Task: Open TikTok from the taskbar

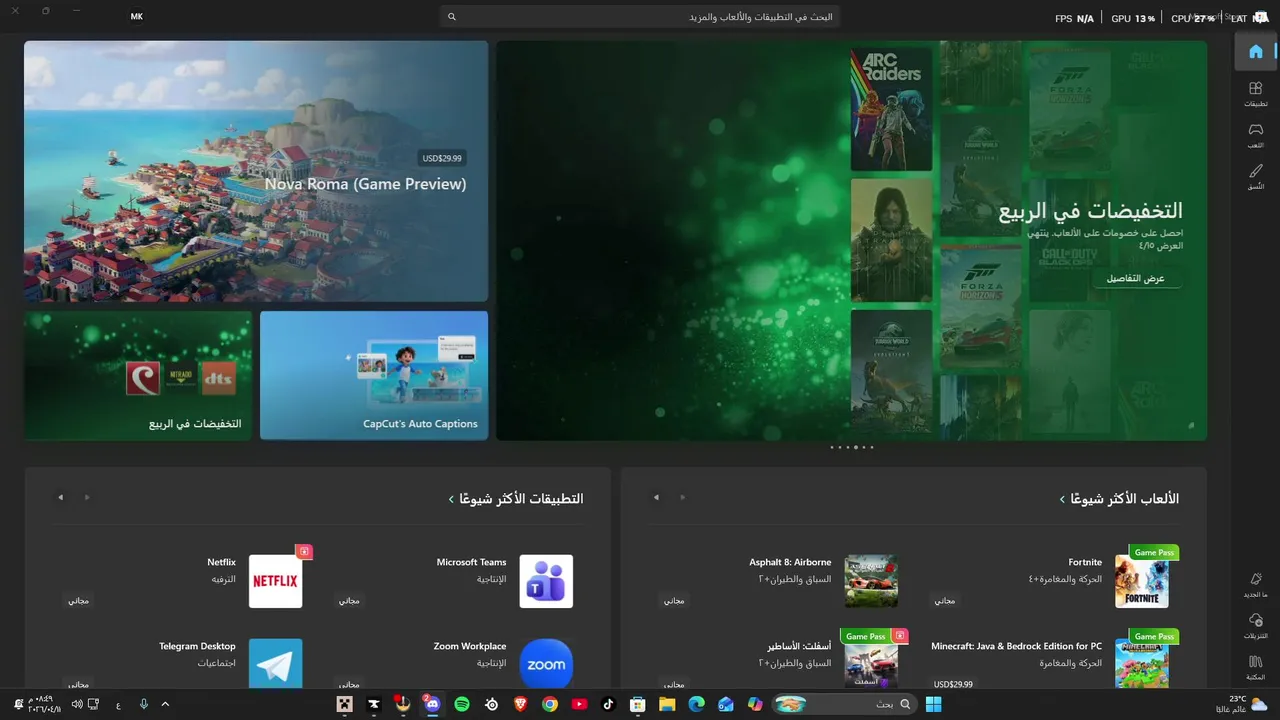Action: click(608, 704)
